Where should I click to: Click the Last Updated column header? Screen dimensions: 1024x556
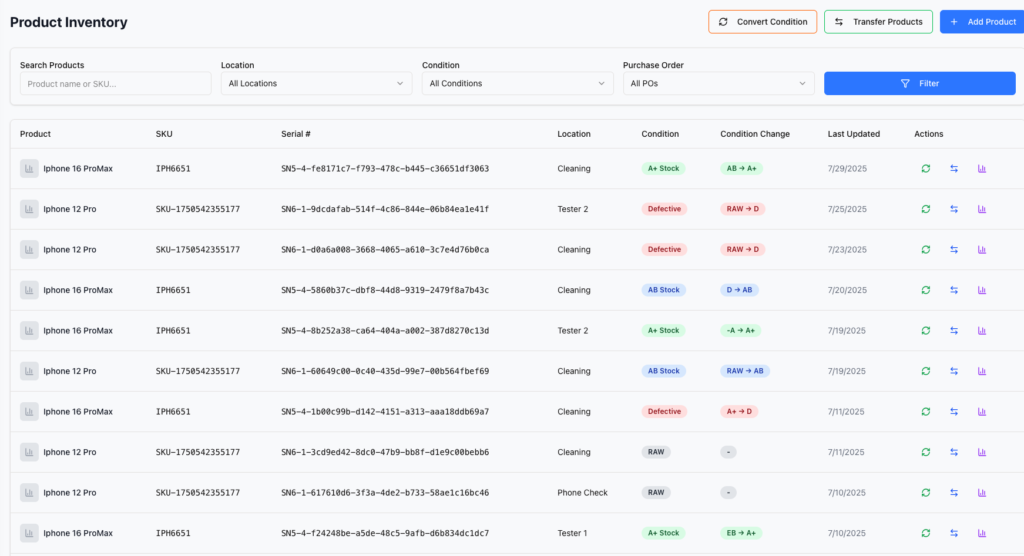[x=854, y=134]
